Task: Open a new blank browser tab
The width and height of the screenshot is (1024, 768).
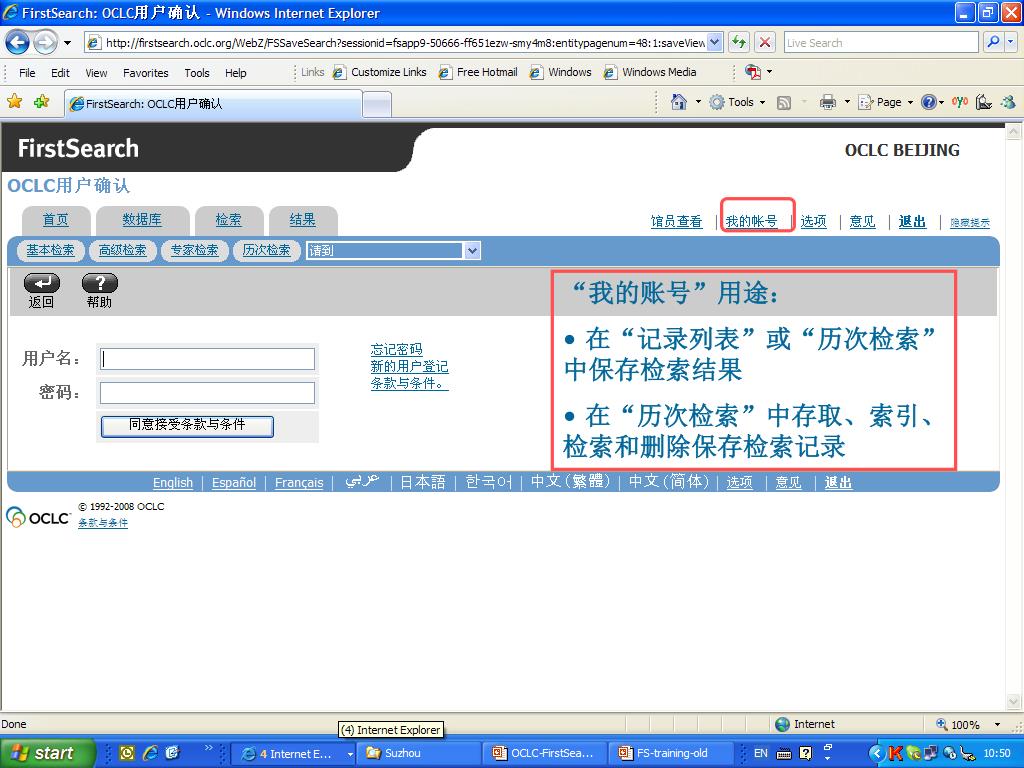Action: (x=377, y=104)
